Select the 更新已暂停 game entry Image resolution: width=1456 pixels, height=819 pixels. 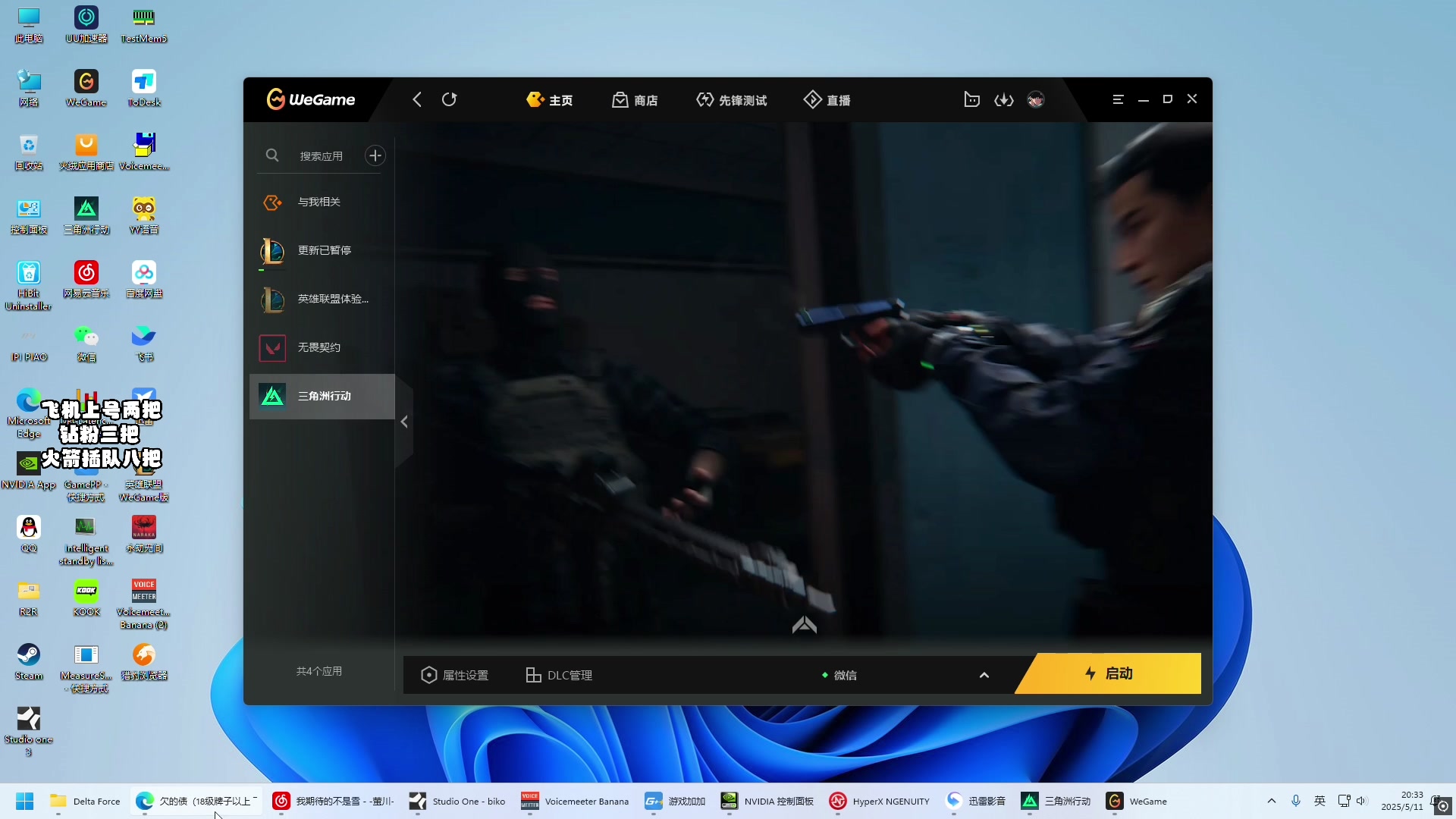tap(322, 250)
